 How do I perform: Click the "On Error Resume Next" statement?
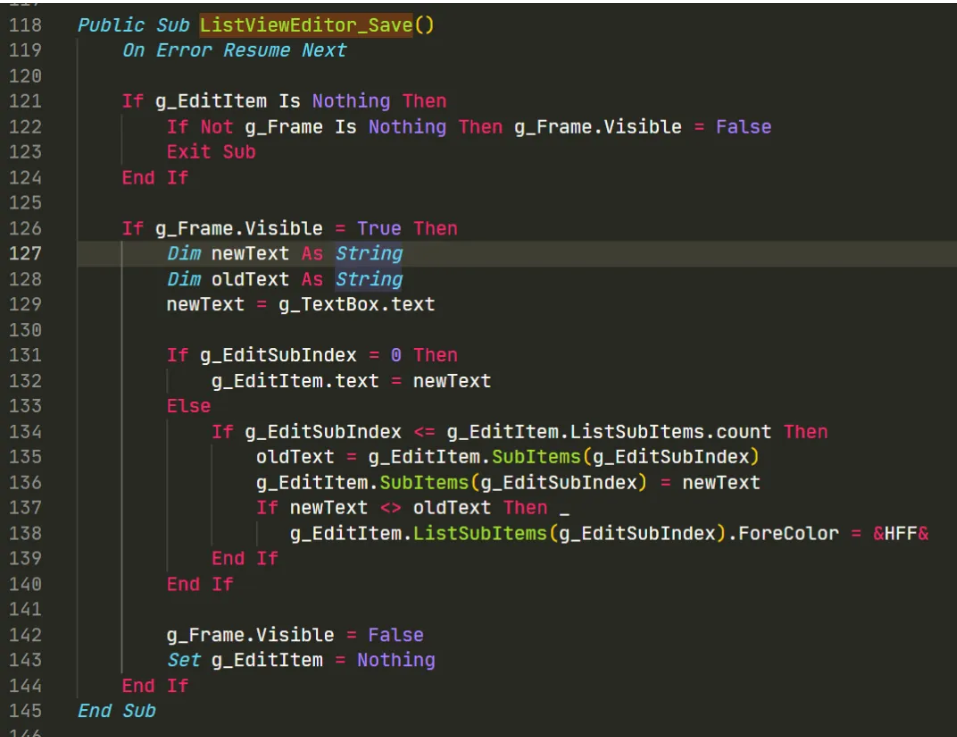click(234, 50)
